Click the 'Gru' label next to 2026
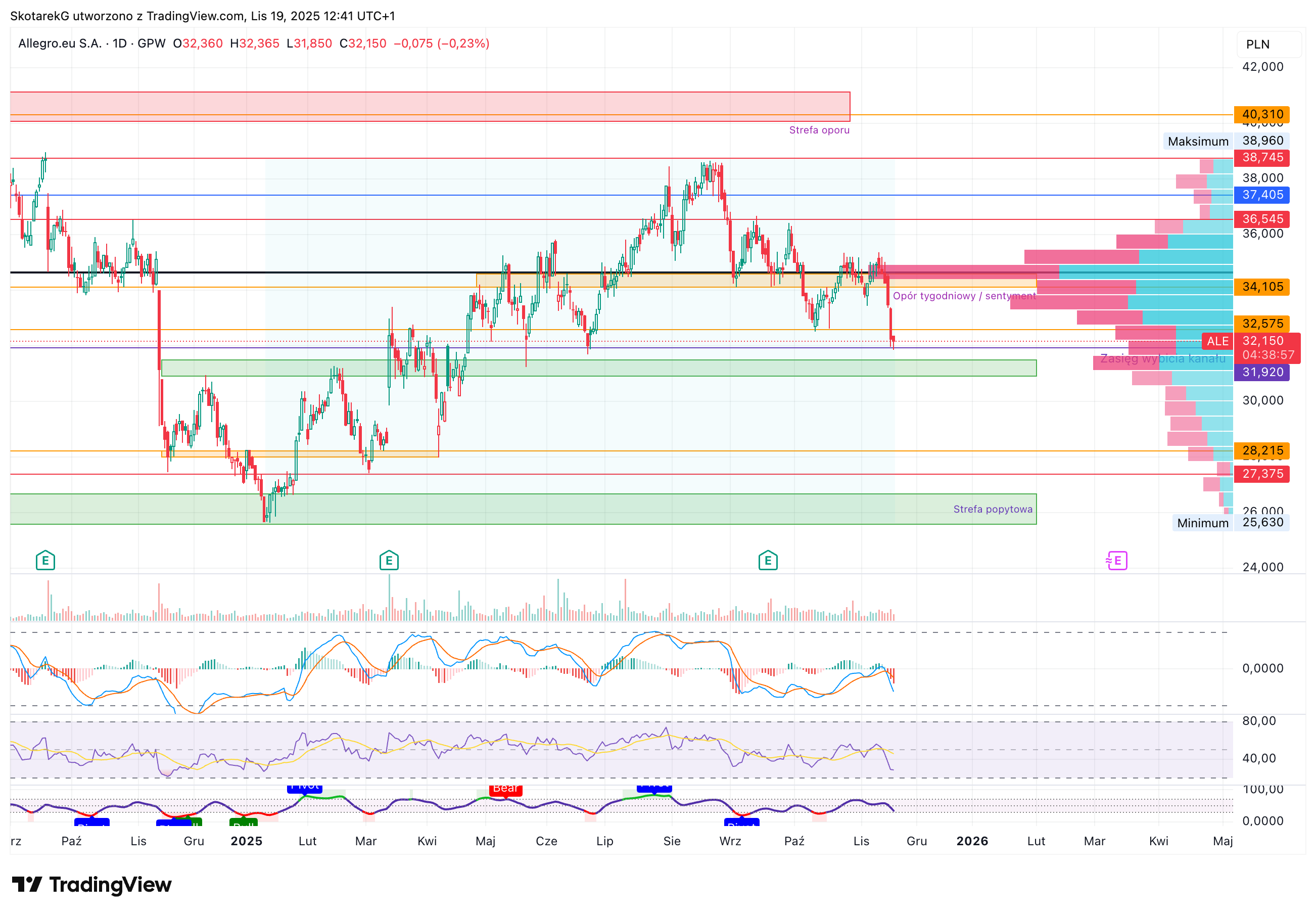 click(917, 841)
